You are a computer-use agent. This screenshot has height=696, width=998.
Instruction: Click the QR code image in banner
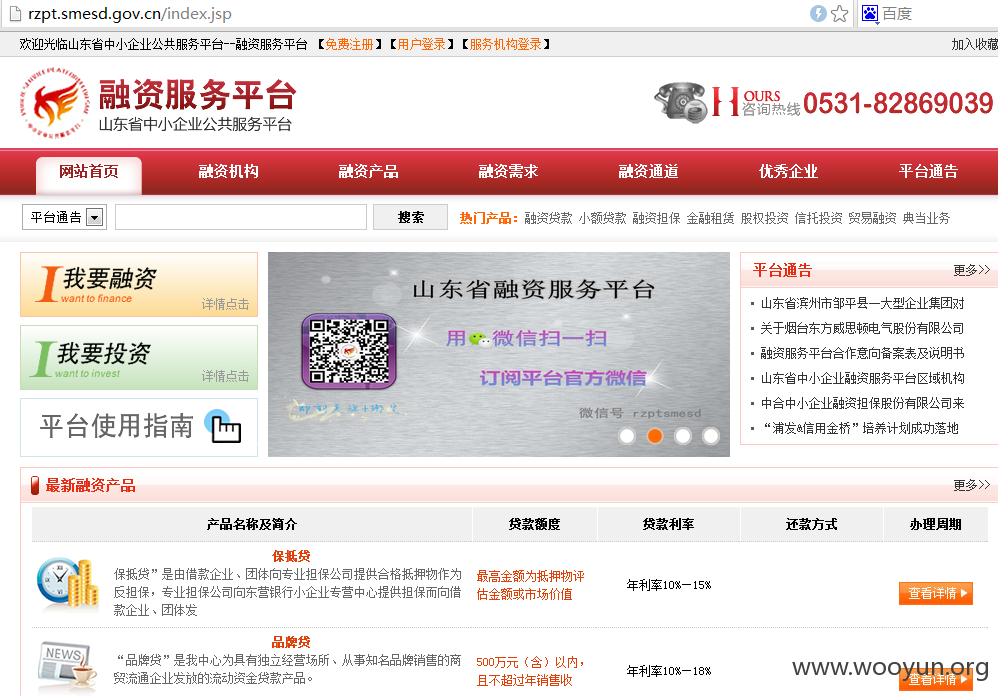point(349,351)
